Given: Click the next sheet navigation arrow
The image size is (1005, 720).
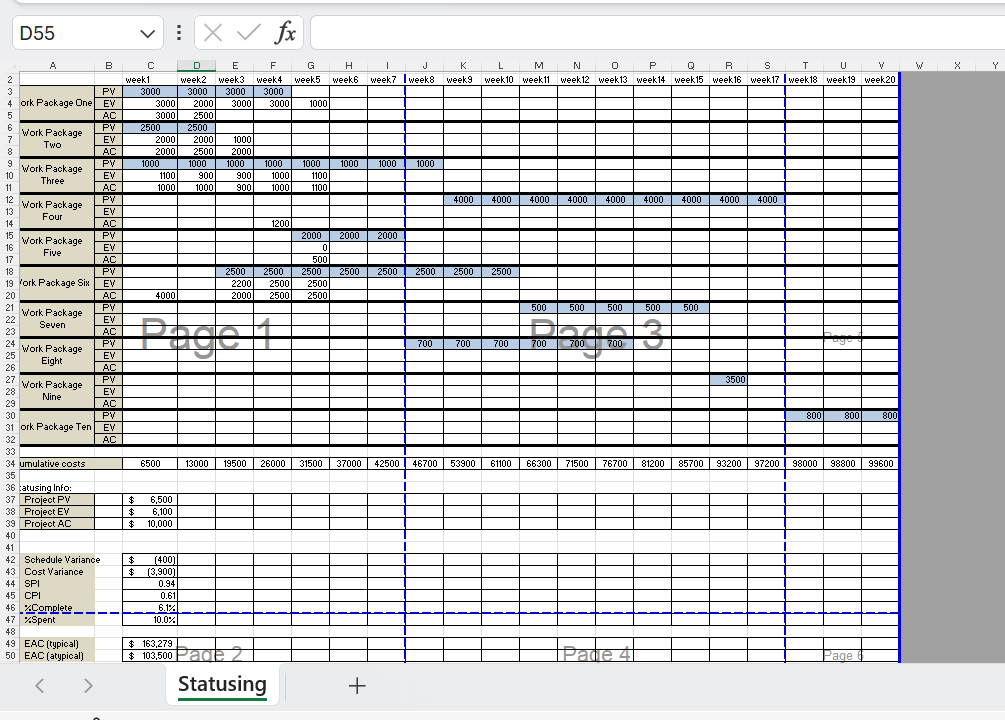Looking at the screenshot, I should (x=88, y=685).
